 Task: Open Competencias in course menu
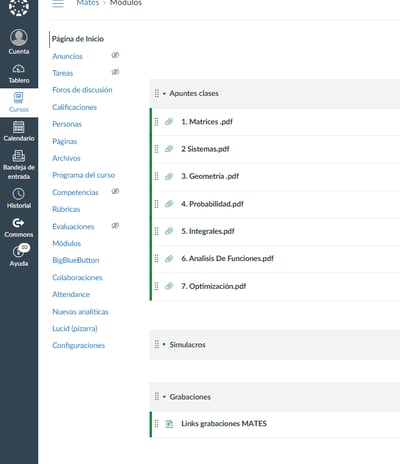pos(75,192)
